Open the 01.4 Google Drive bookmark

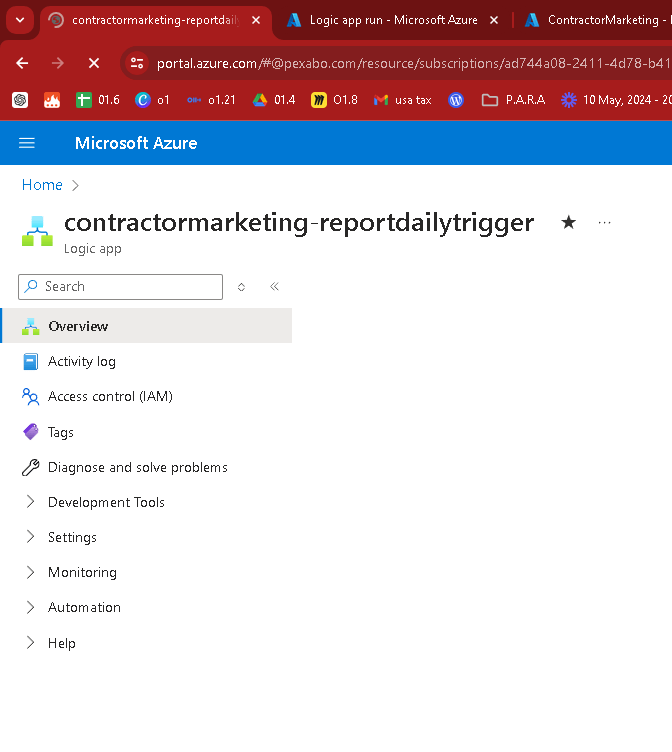(274, 100)
